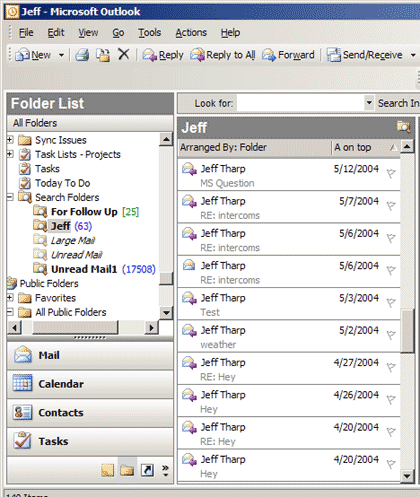
Task: Open the New item dropdown arrow
Action: [x=61, y=55]
